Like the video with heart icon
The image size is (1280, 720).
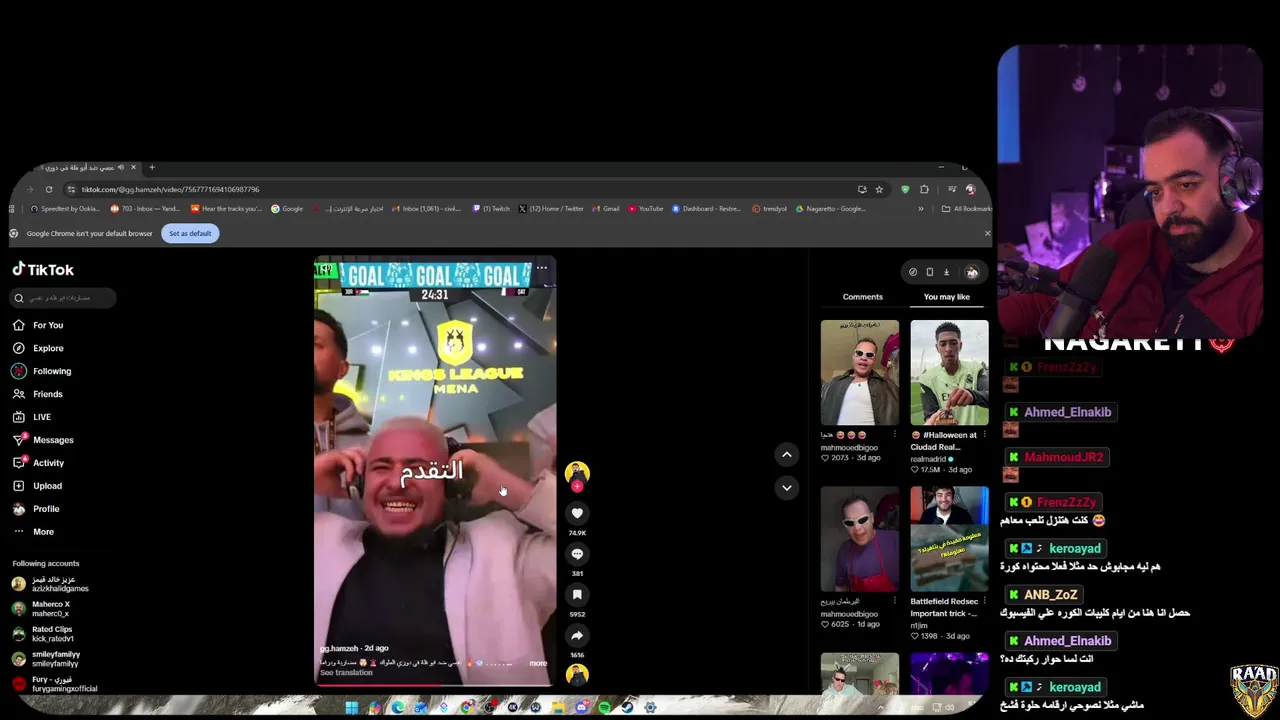(577, 513)
